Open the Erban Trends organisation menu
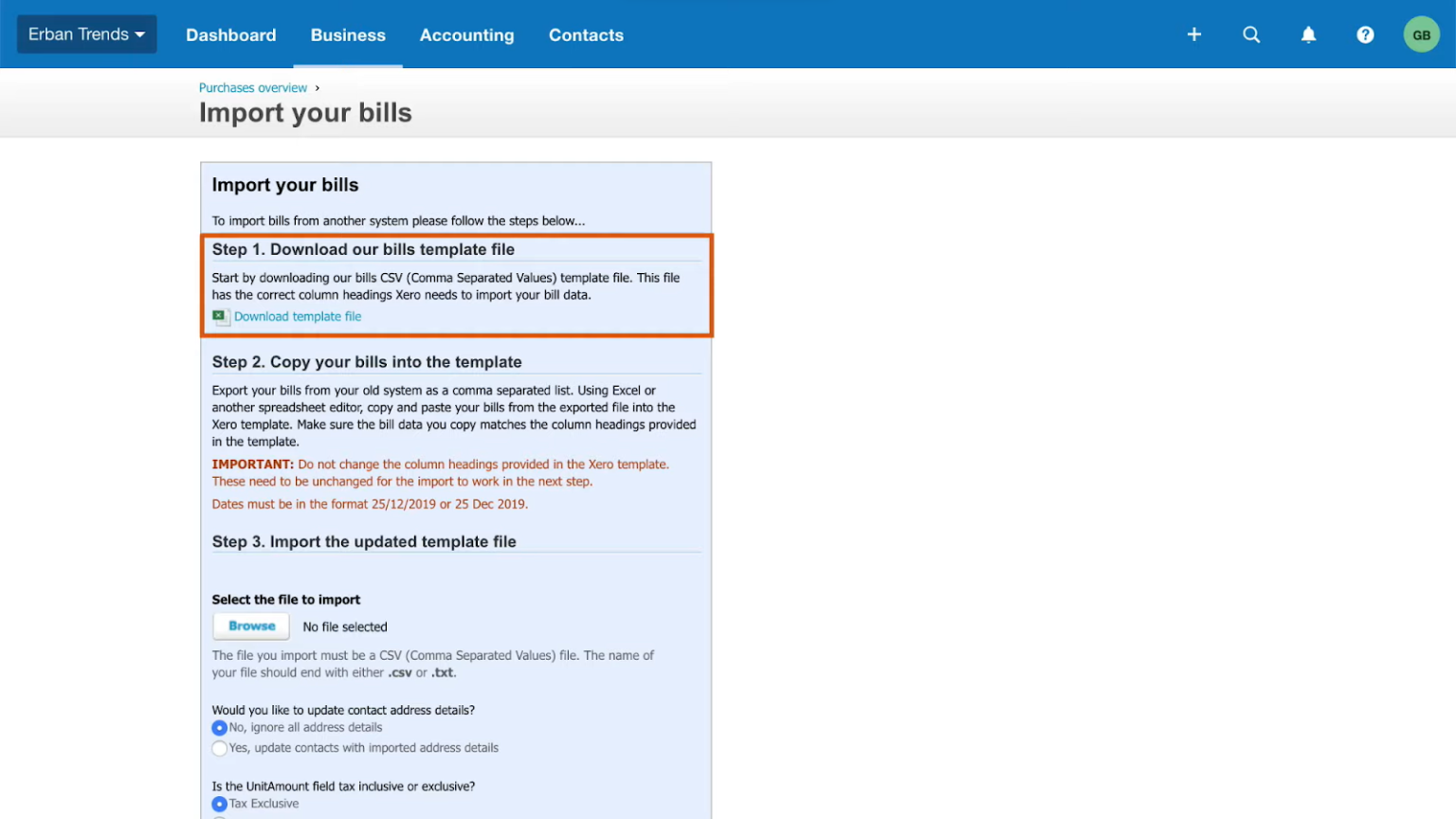1456x819 pixels. [x=86, y=33]
